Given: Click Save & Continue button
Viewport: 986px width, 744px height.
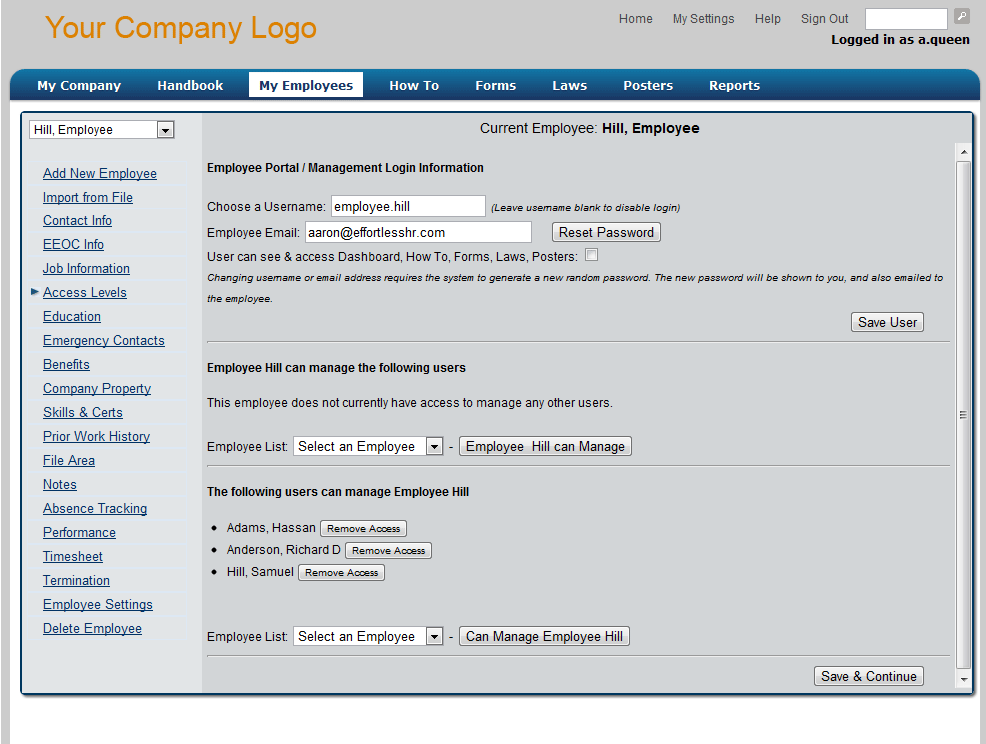Looking at the screenshot, I should click(868, 677).
